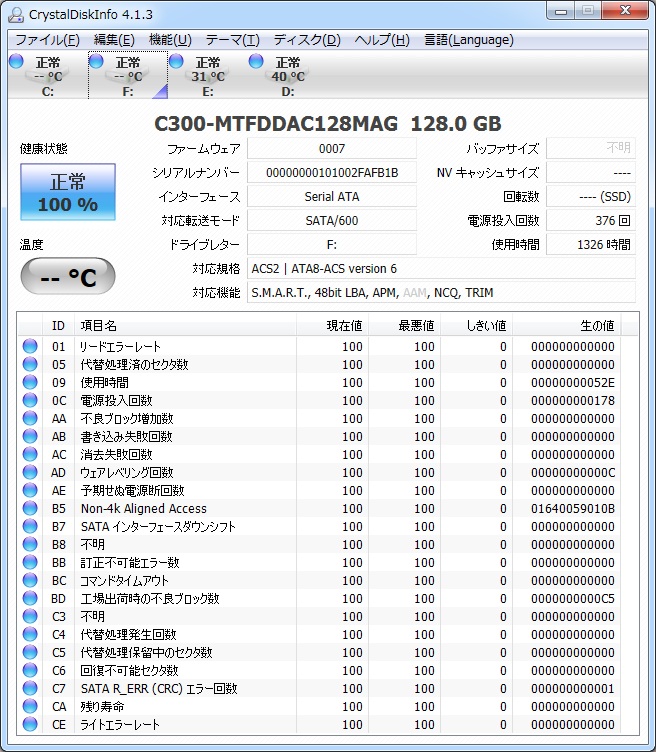
Task: Select the D: drive 40 °C status icon
Action: pyautogui.click(x=256, y=61)
